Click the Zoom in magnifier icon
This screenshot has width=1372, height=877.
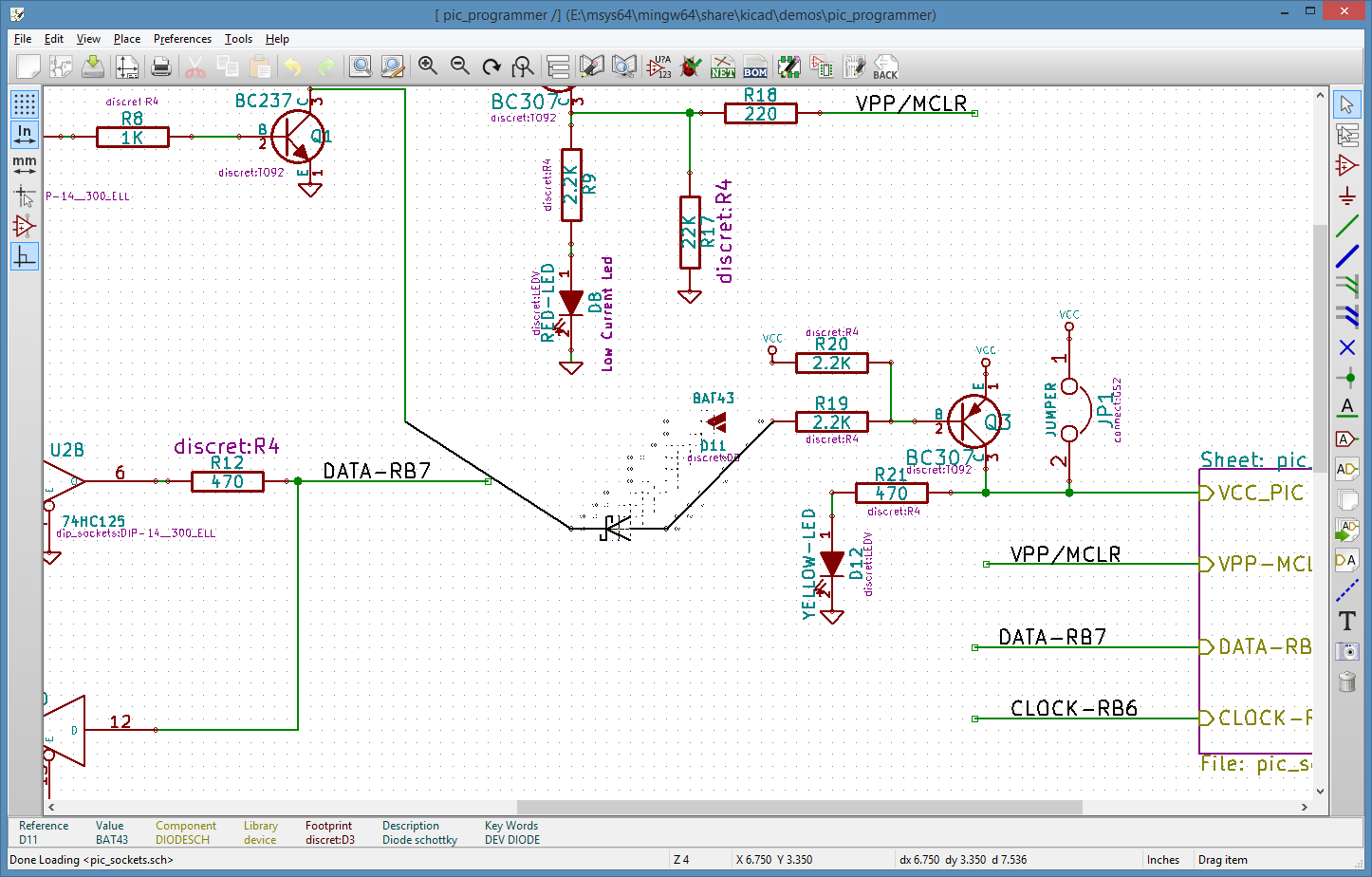pos(428,66)
